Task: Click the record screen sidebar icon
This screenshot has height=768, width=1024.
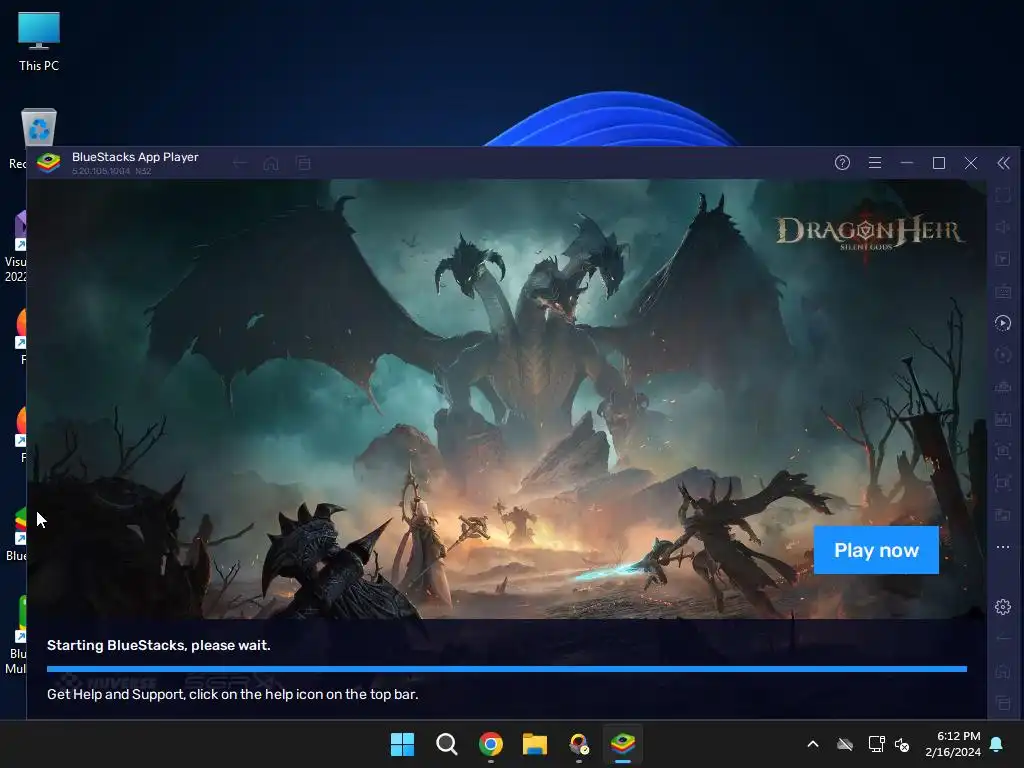Action: (1003, 483)
